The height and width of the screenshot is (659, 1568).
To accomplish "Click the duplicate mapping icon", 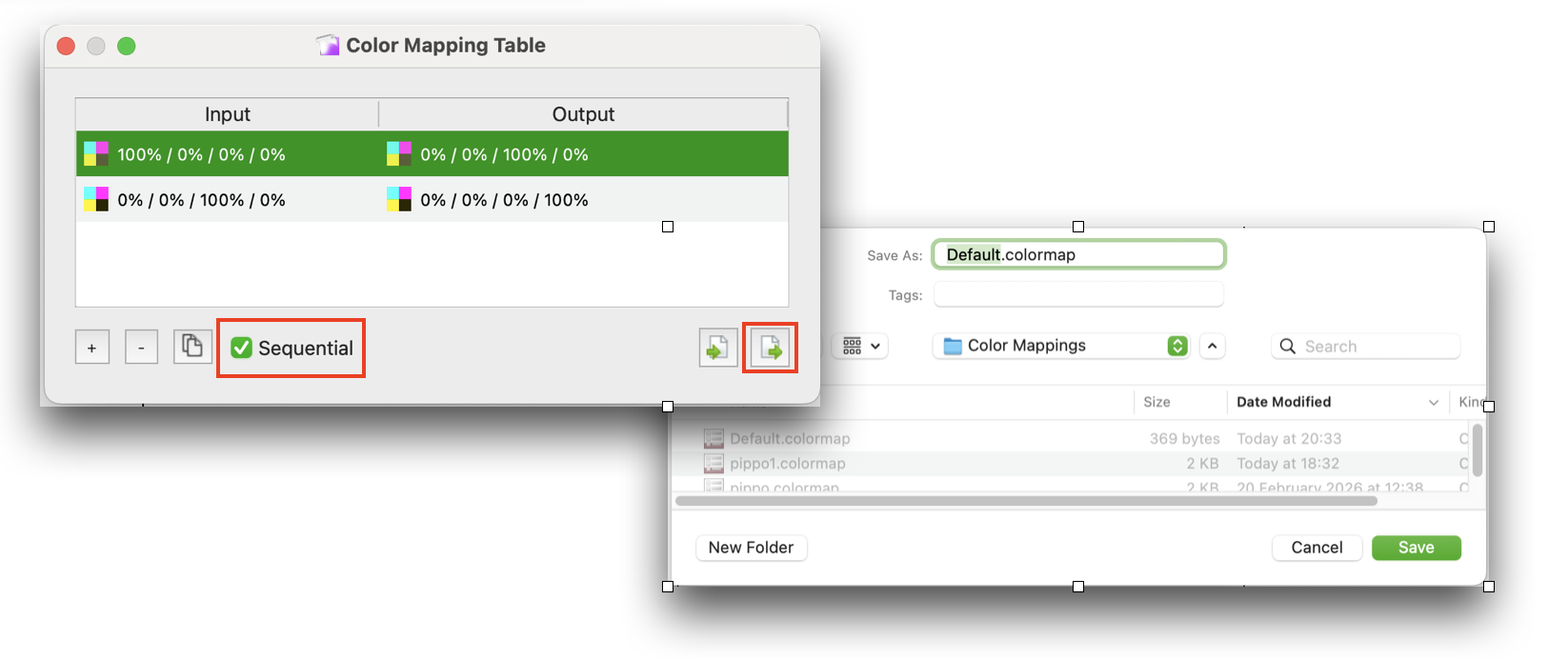I will click(192, 347).
